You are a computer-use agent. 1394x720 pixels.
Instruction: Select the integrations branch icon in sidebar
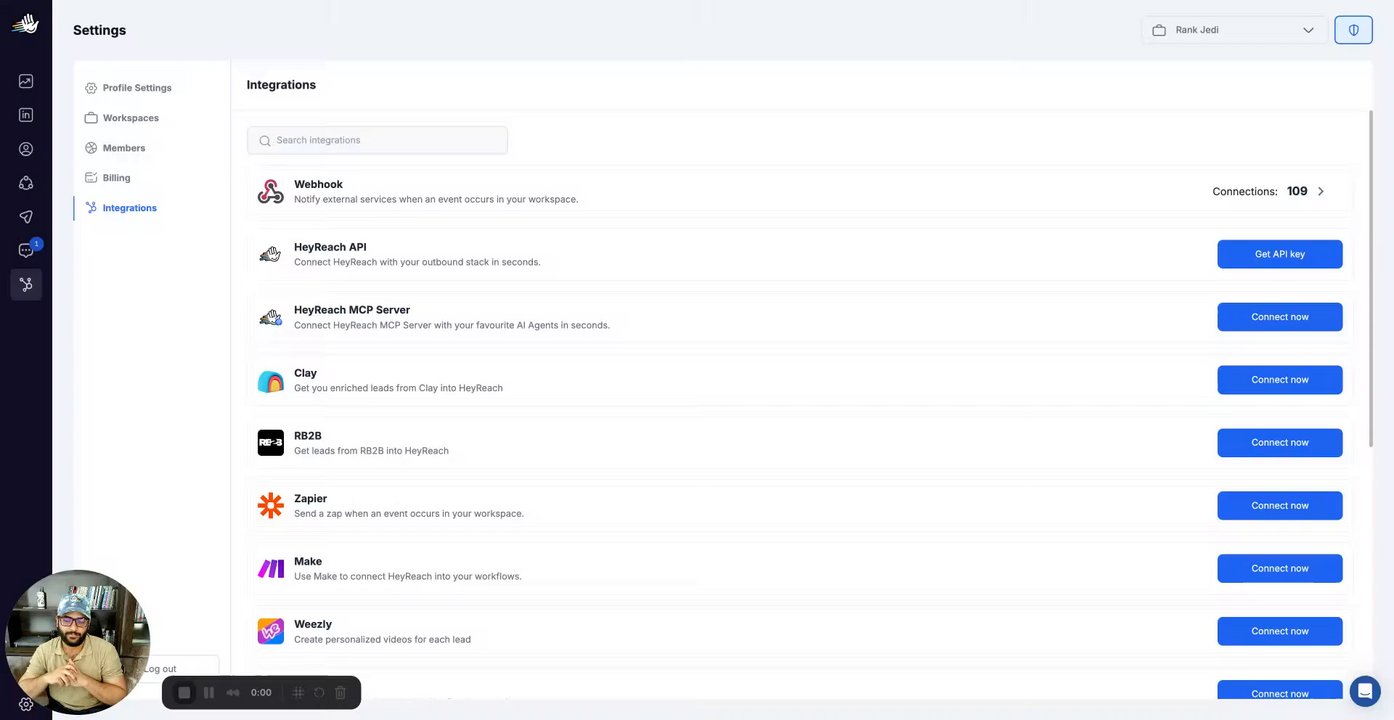click(26, 285)
